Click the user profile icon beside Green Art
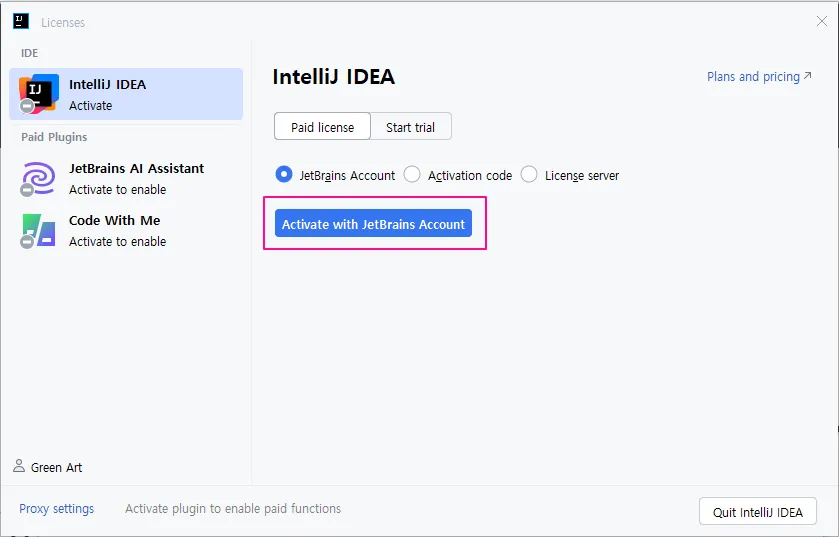Screen dimensions: 839x537 coord(19,466)
